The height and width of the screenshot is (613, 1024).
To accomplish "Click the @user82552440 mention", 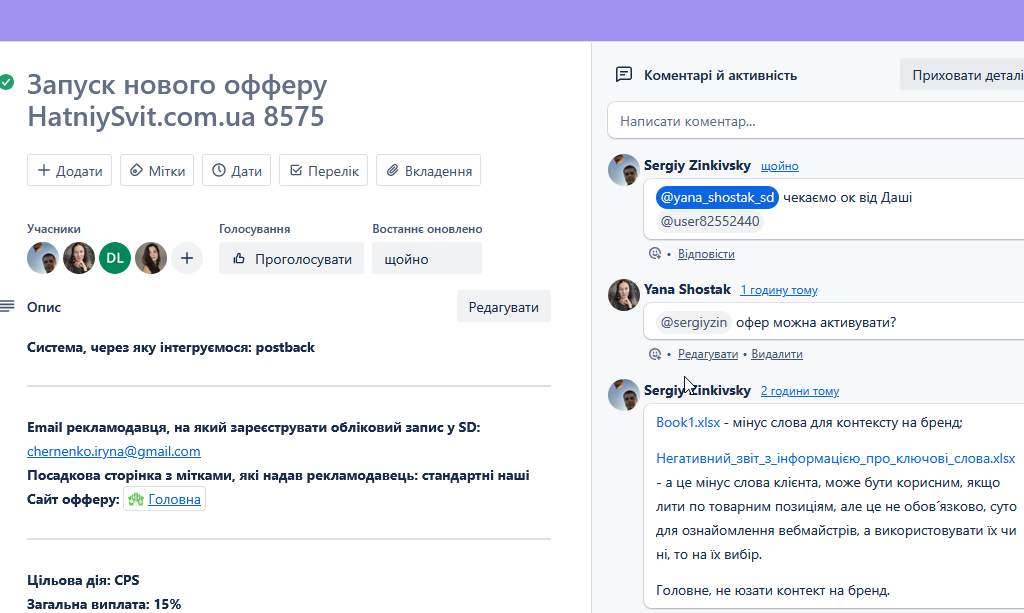I will point(710,221).
